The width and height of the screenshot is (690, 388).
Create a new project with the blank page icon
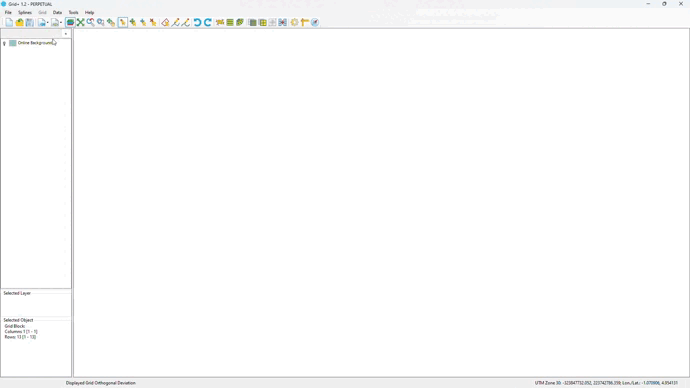pos(9,22)
